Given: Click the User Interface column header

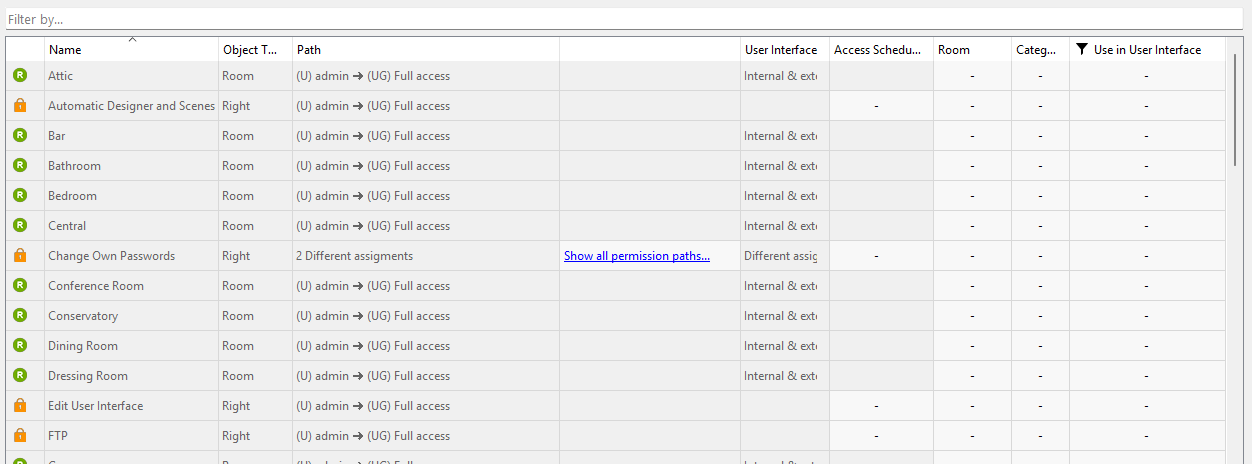Looking at the screenshot, I should point(783,49).
